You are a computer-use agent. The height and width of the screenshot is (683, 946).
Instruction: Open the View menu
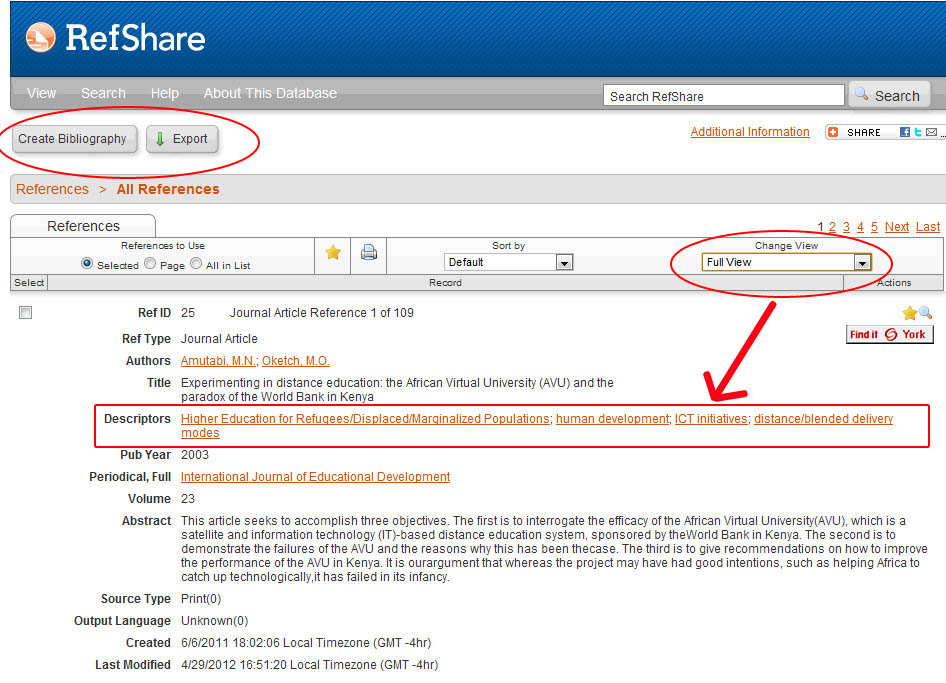click(x=42, y=94)
